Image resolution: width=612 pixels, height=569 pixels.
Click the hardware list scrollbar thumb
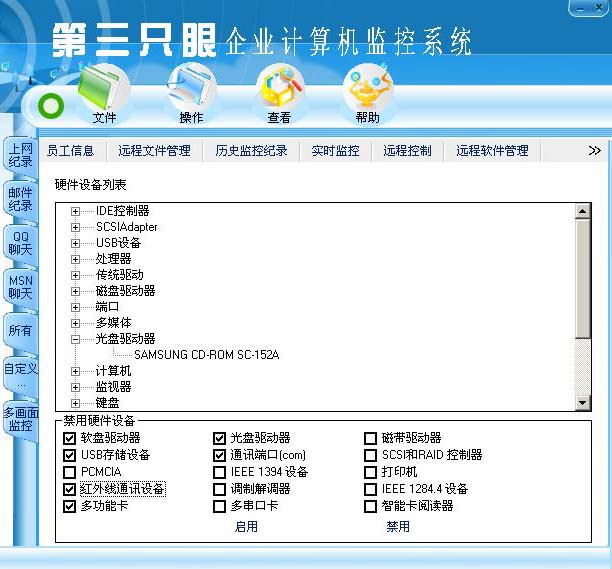tap(582, 279)
